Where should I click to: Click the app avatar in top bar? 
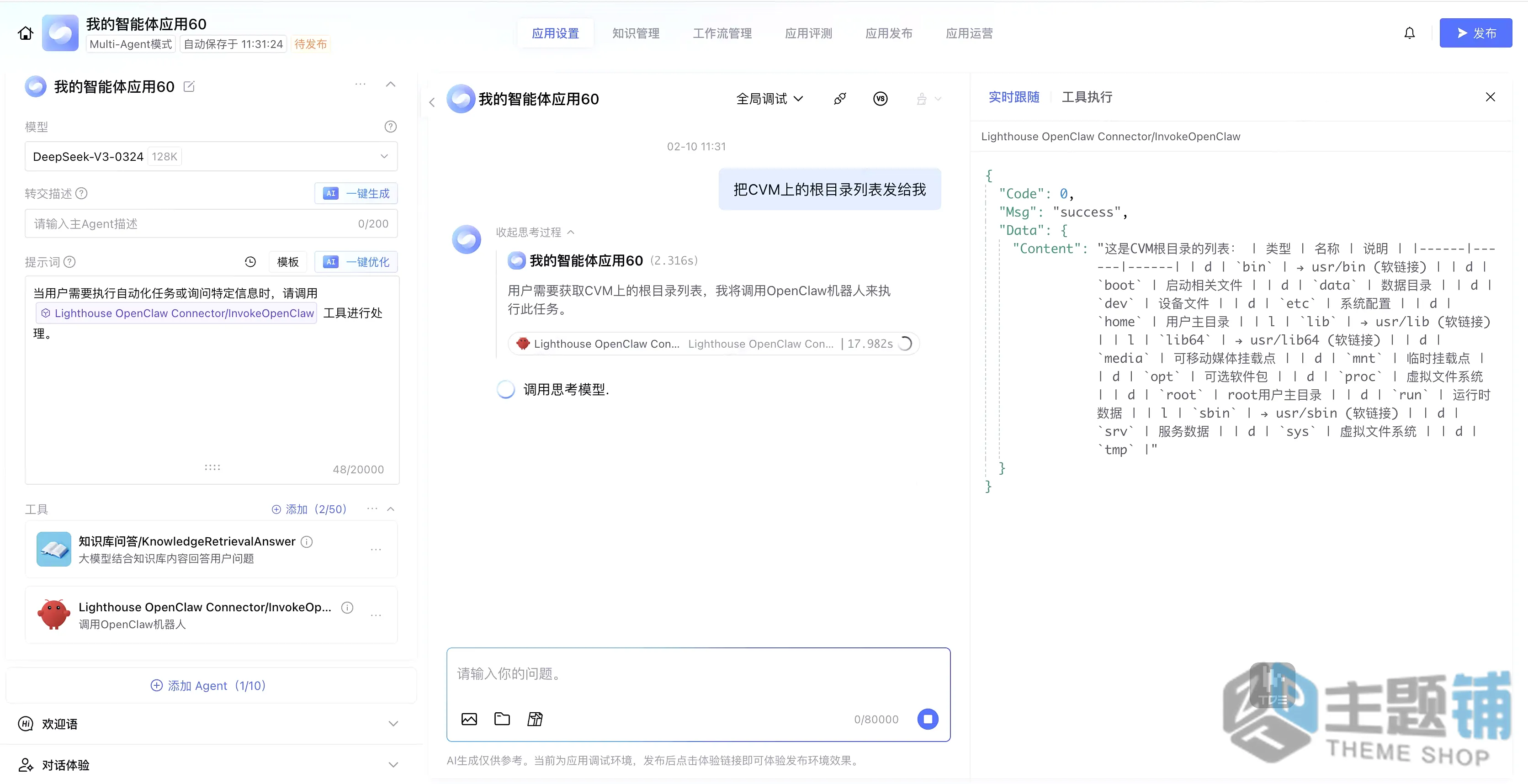click(x=60, y=33)
